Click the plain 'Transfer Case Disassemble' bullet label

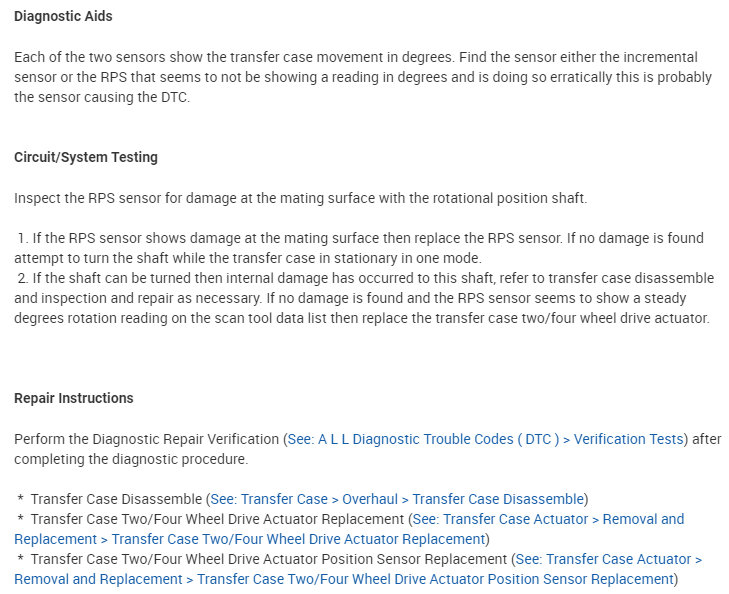click(116, 499)
